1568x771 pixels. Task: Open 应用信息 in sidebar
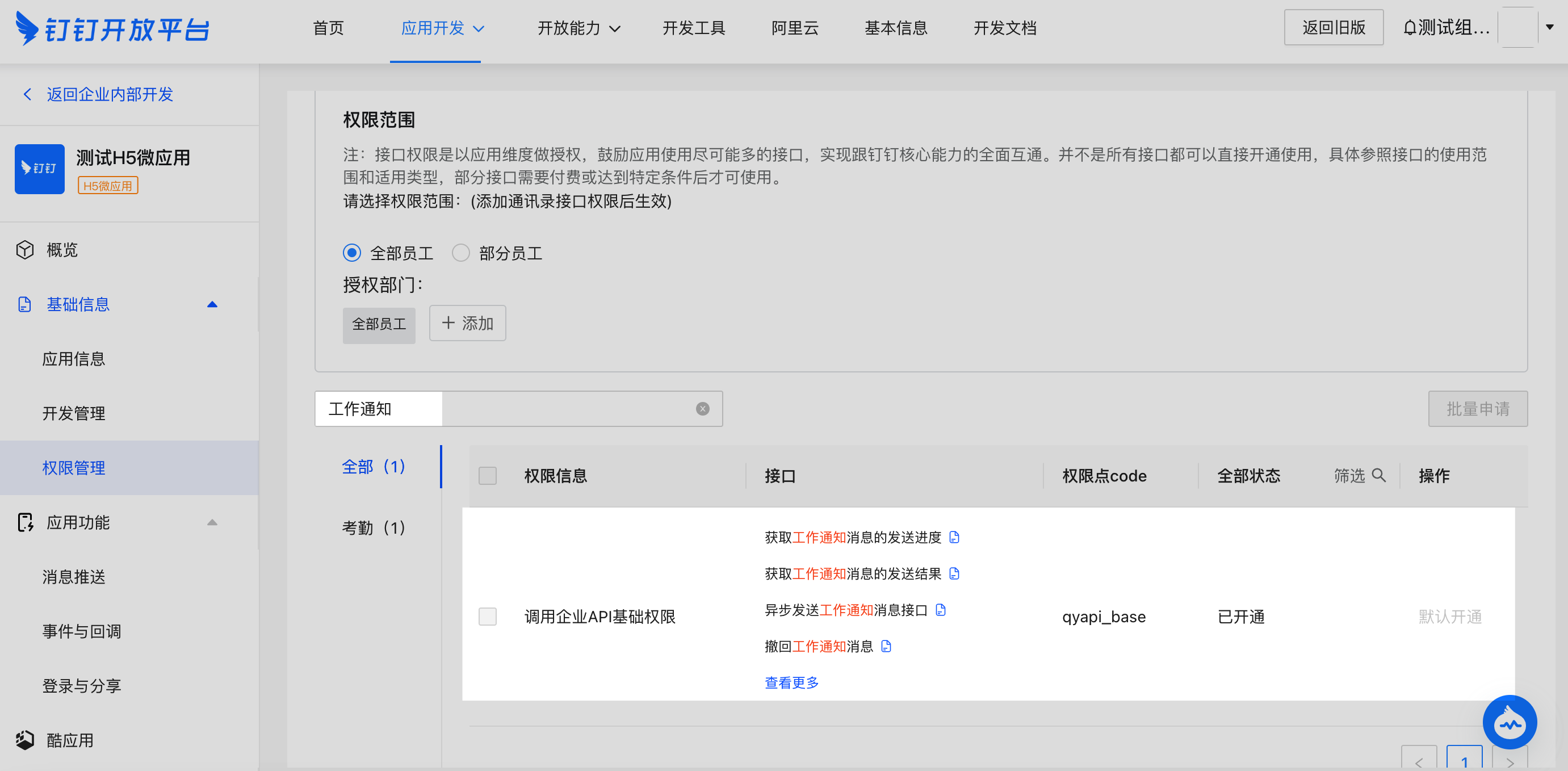[74, 359]
